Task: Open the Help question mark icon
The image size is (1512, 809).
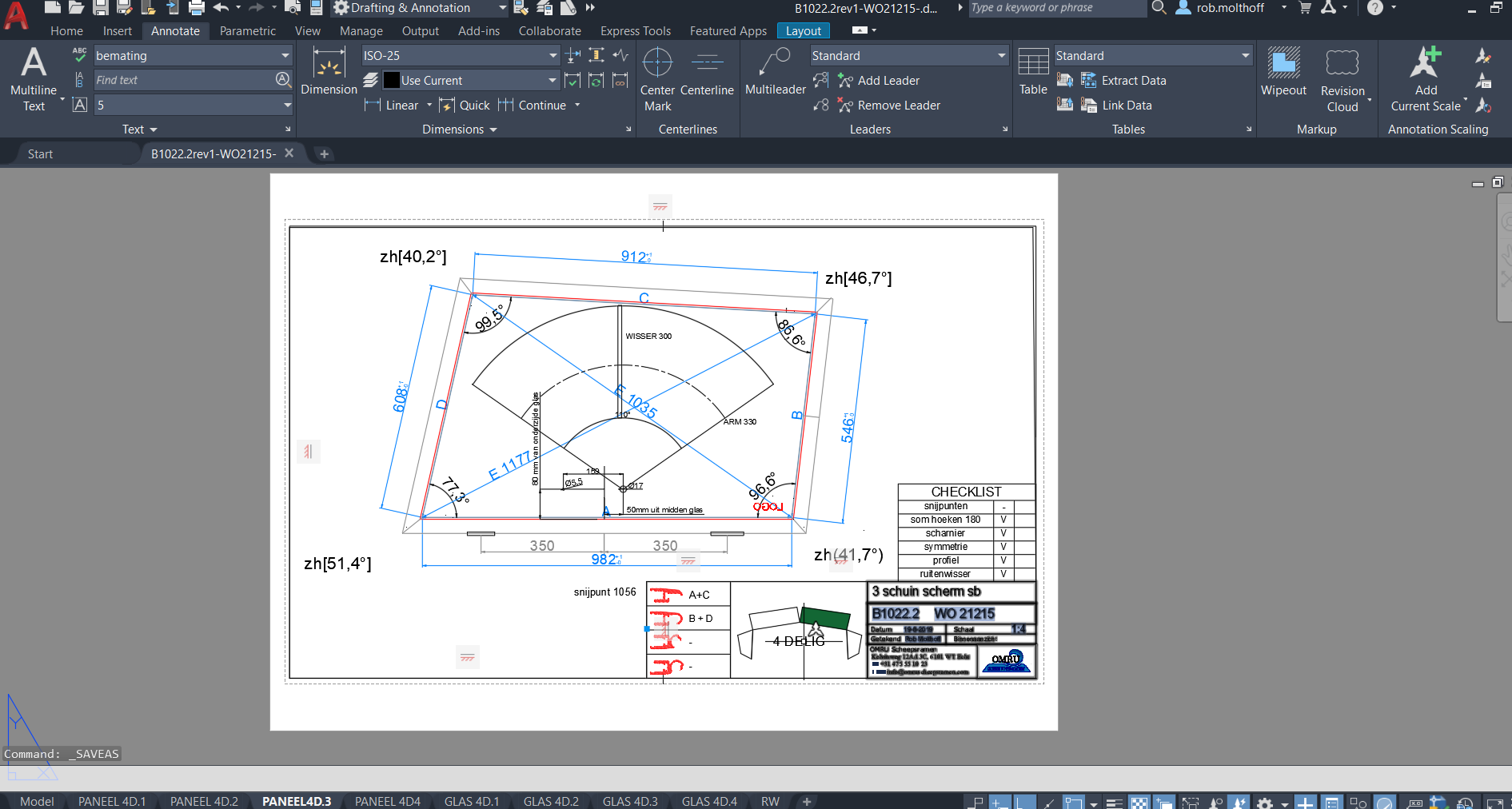Action: pos(1375,8)
